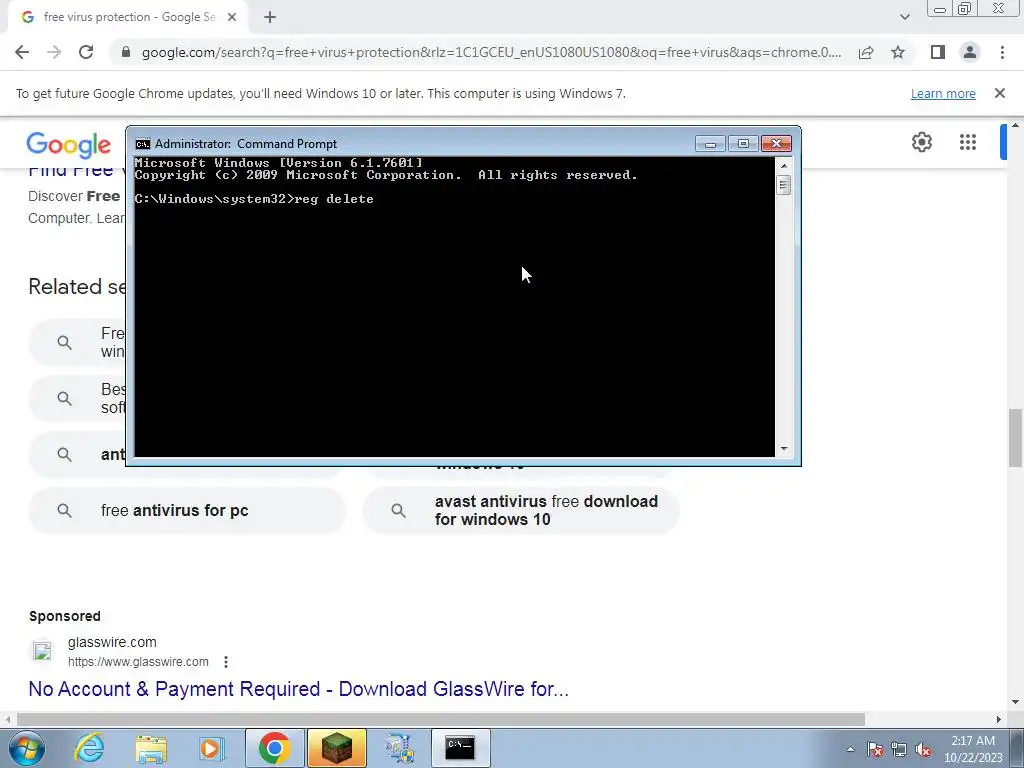Search avast antivirus free download suggestion

[521, 510]
